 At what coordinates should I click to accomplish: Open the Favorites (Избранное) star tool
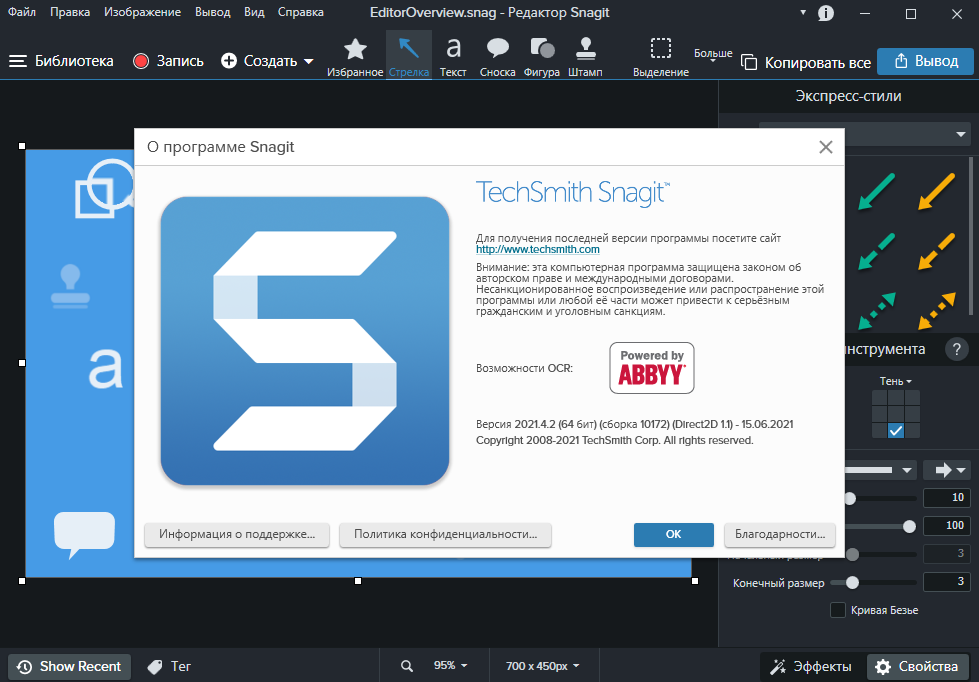(355, 55)
